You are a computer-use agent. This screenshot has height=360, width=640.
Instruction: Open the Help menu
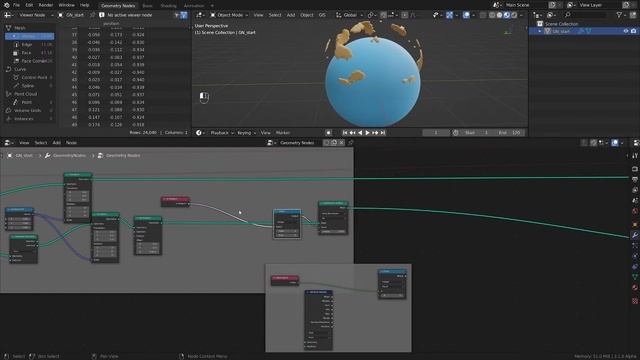[x=84, y=5]
